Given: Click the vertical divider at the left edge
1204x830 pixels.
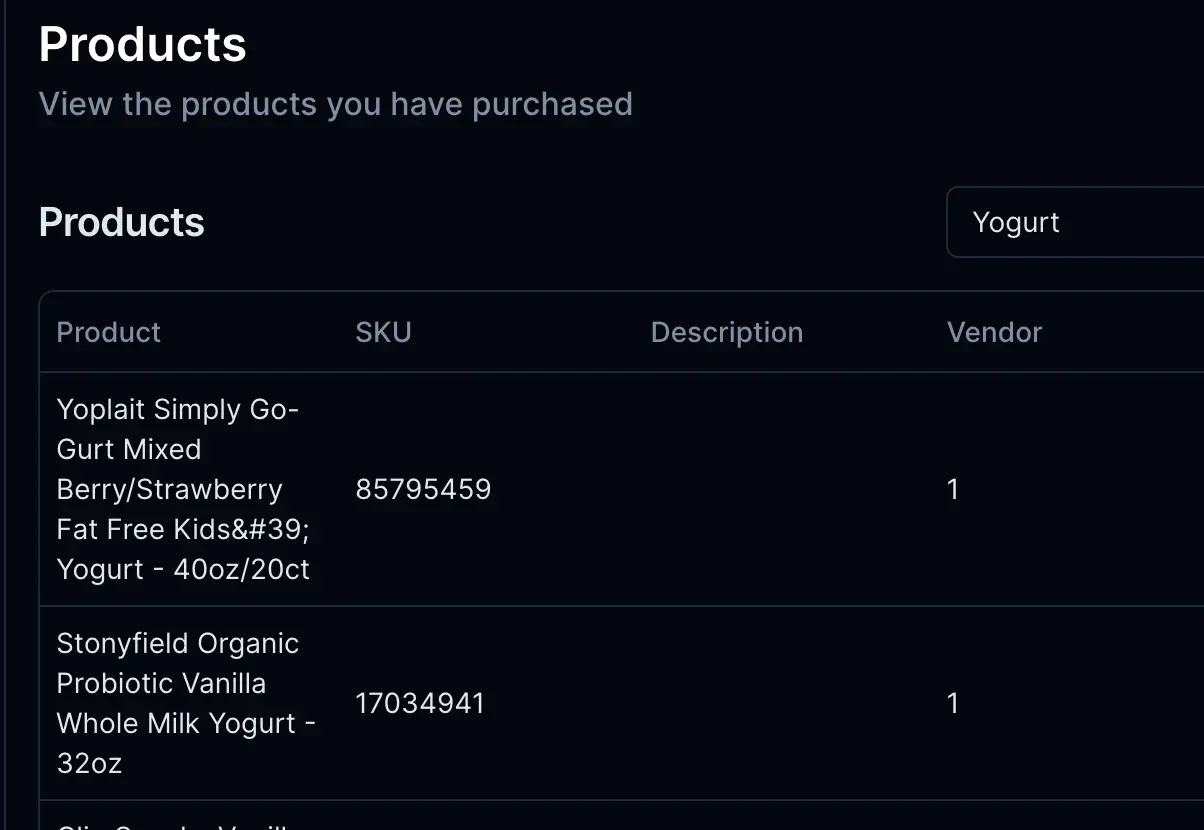Looking at the screenshot, I should [5, 415].
